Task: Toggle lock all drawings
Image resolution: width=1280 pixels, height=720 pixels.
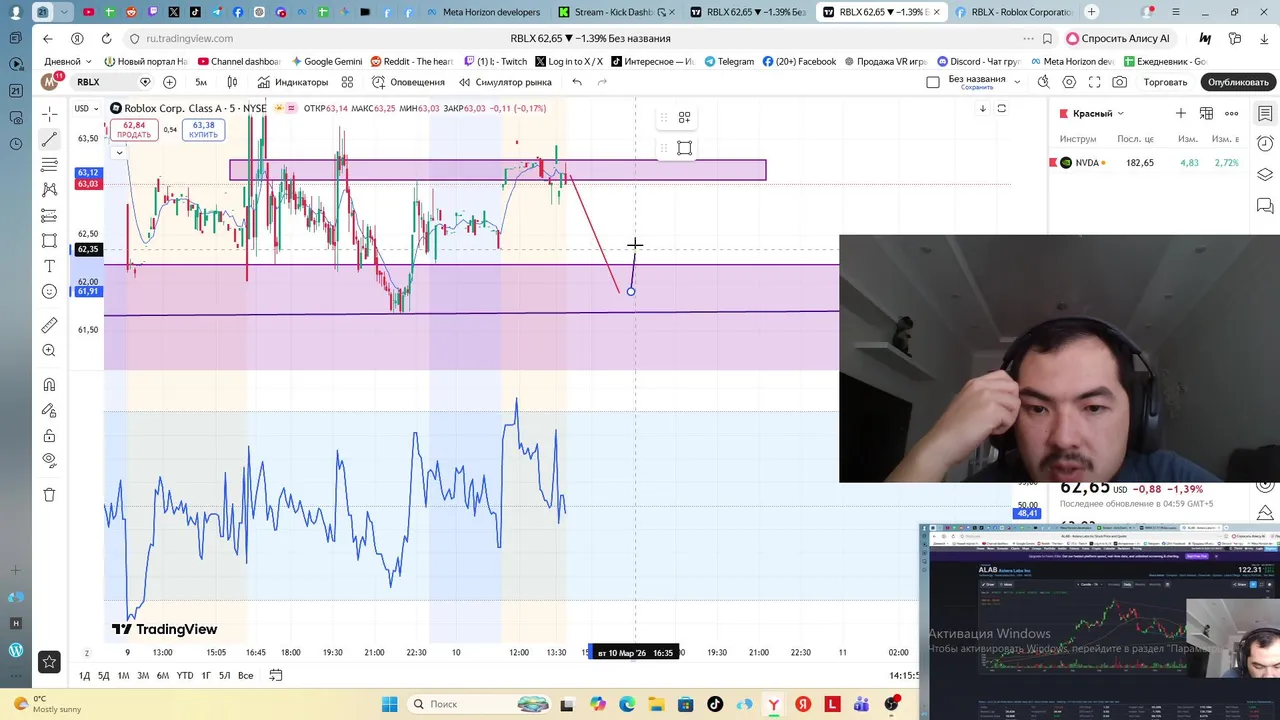Action: [x=49, y=436]
